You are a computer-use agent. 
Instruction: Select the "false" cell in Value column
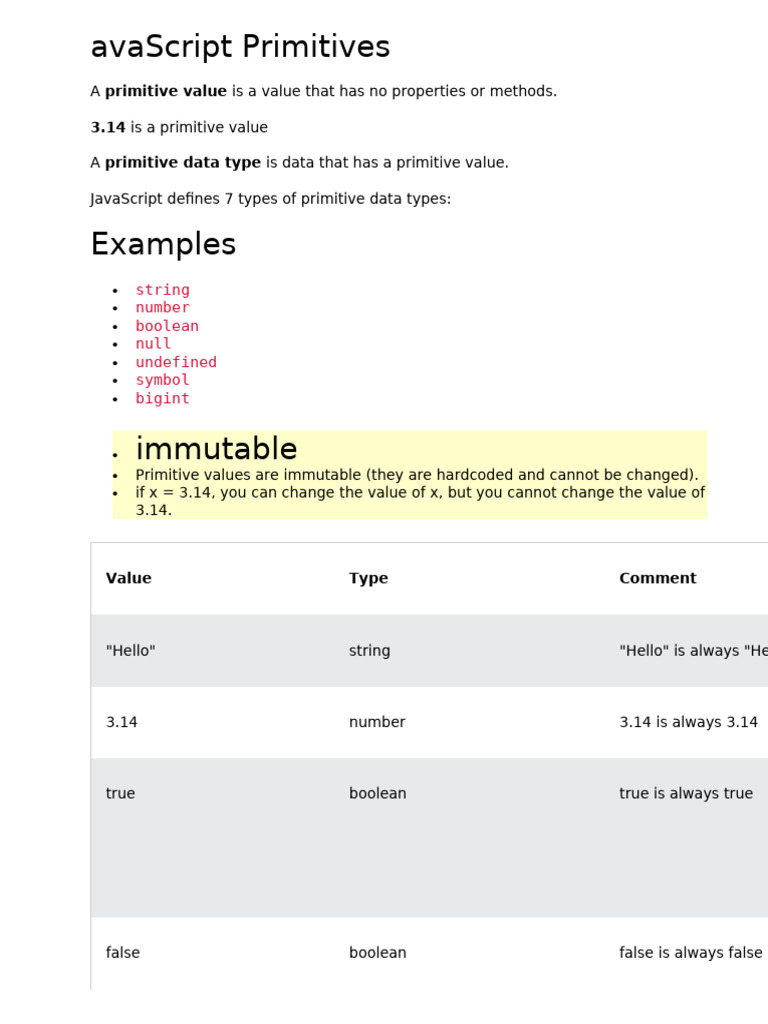click(x=123, y=953)
